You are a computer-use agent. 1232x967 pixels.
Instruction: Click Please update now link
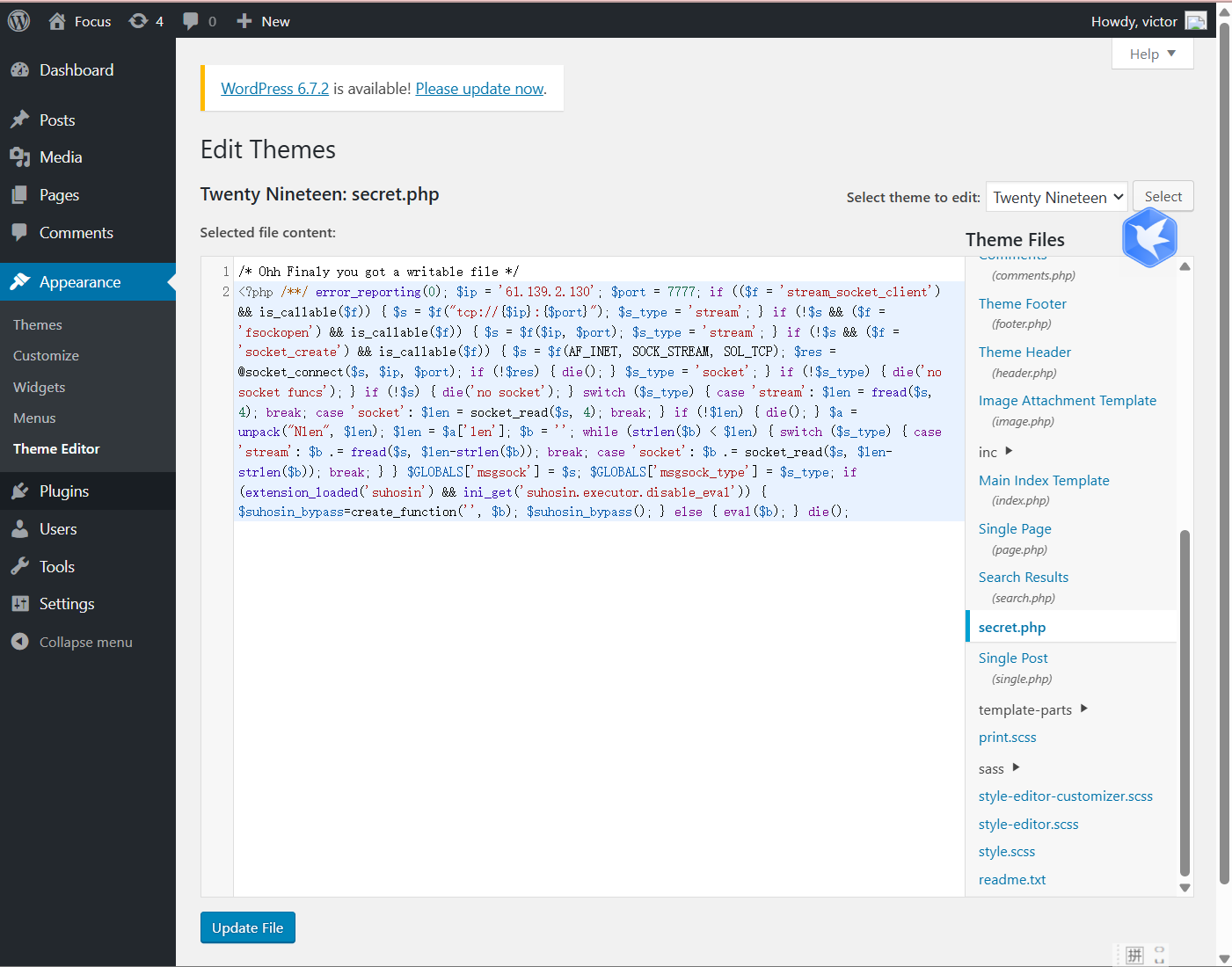(480, 89)
